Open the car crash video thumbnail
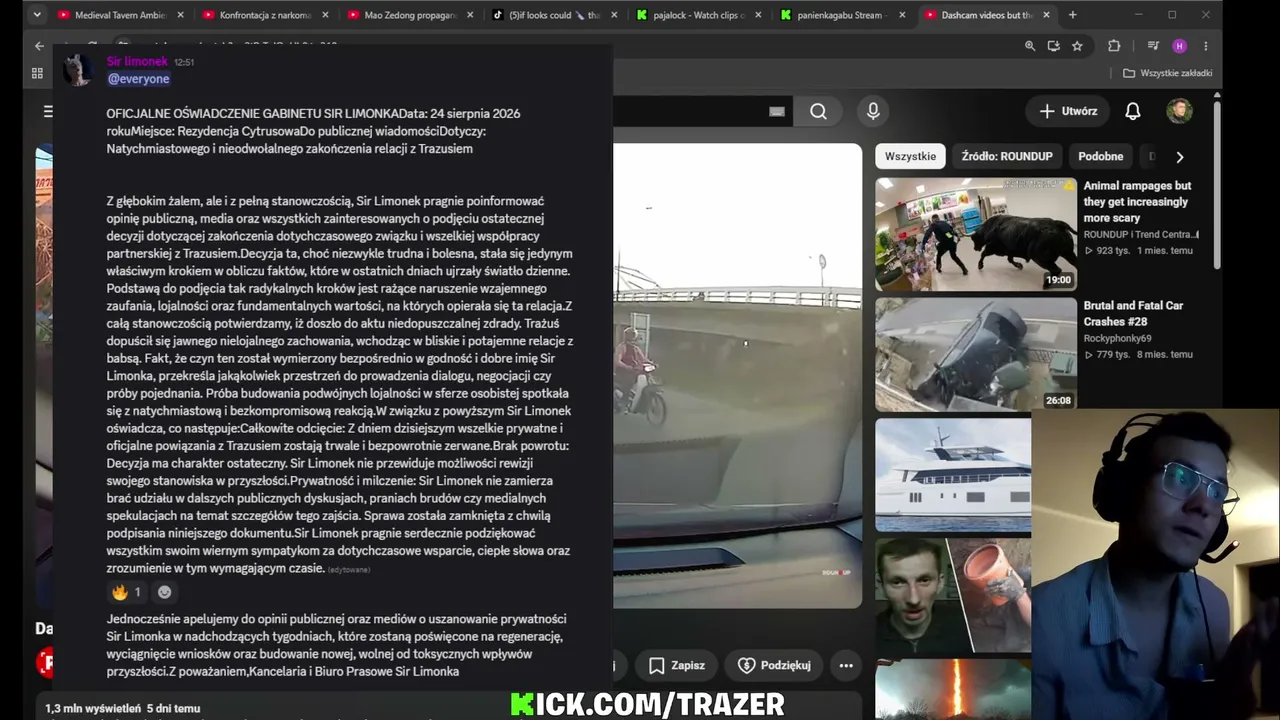This screenshot has width=1280, height=720. tap(976, 354)
